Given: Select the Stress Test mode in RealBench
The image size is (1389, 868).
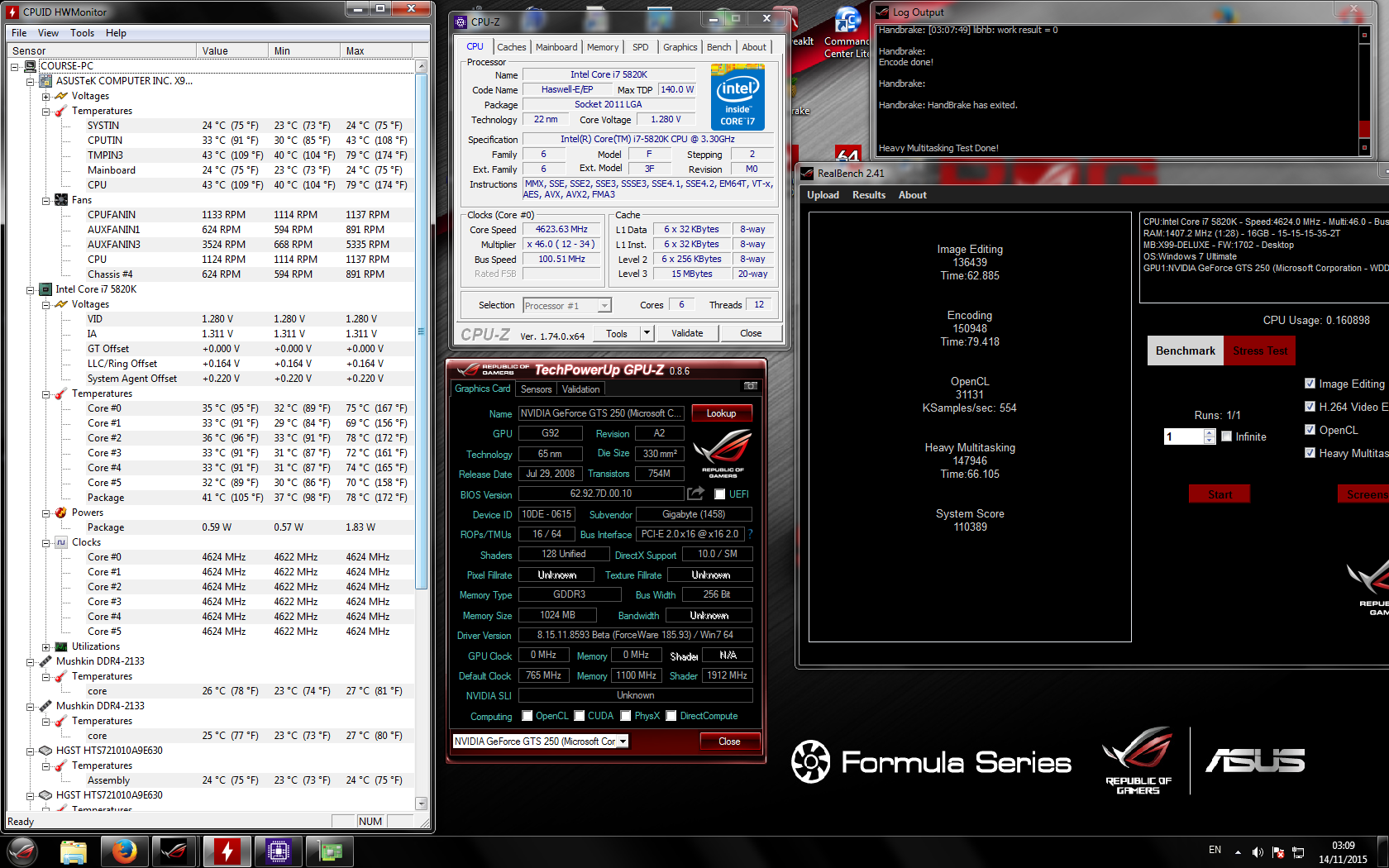Looking at the screenshot, I should pos(1260,351).
